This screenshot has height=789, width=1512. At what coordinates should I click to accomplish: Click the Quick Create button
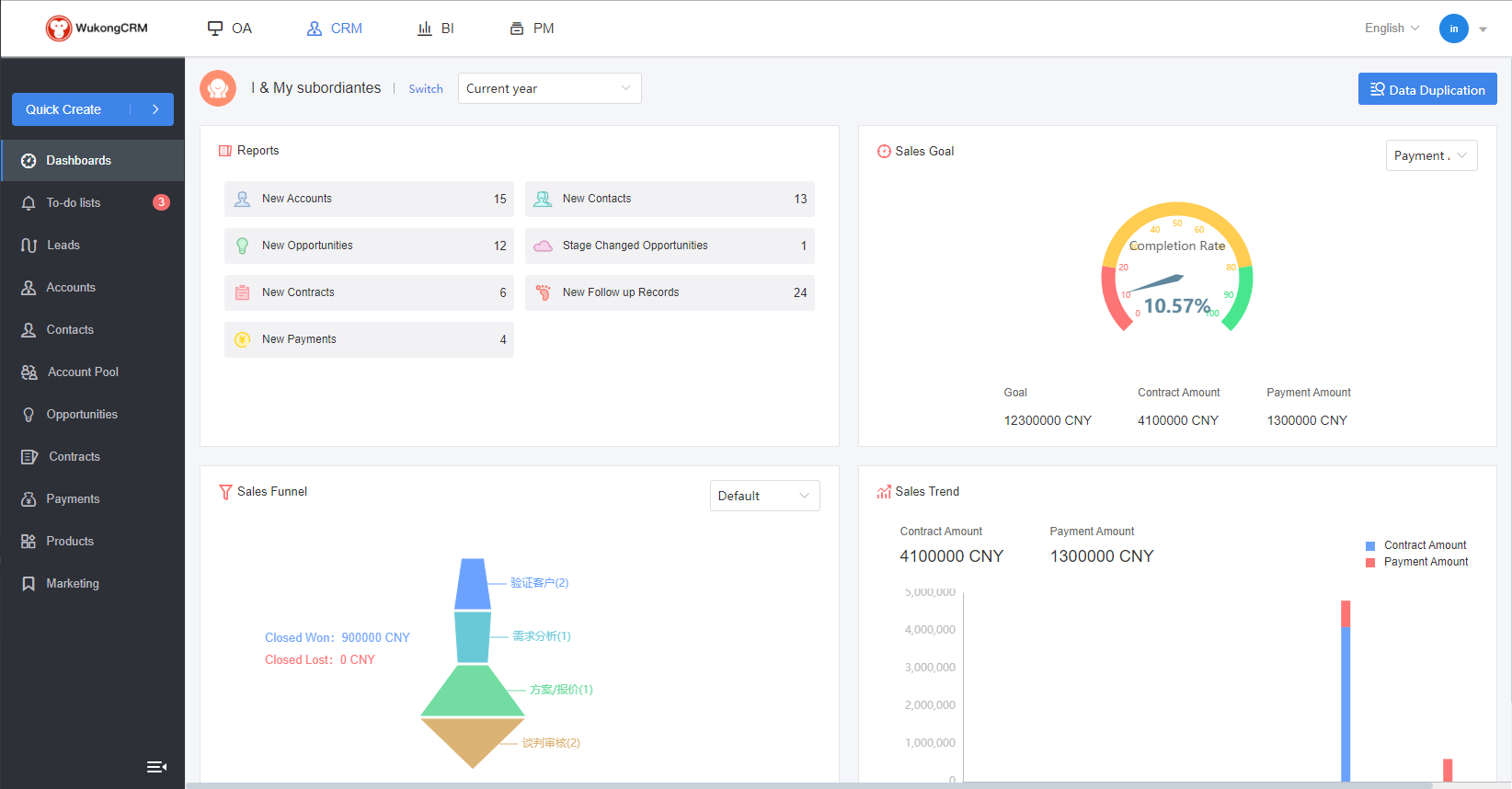pos(92,109)
